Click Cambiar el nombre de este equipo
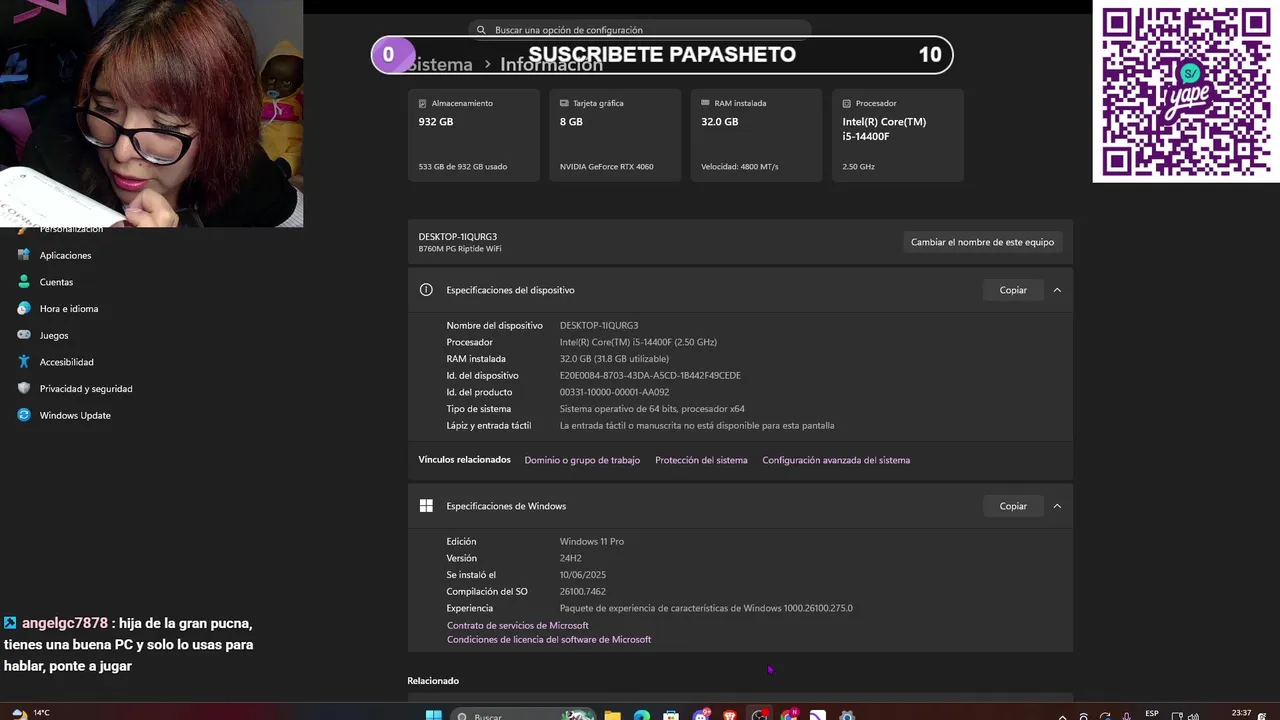This screenshot has width=1280, height=720. coord(982,242)
